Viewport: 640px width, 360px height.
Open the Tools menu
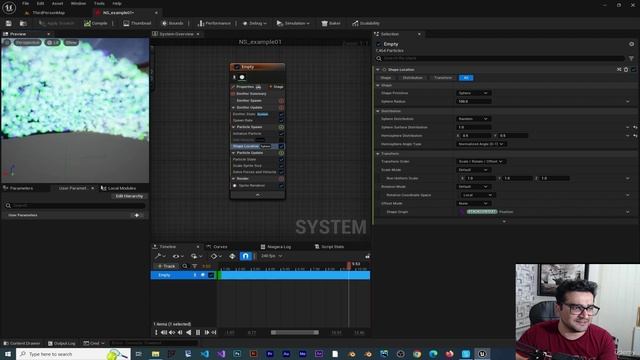coord(99,3)
